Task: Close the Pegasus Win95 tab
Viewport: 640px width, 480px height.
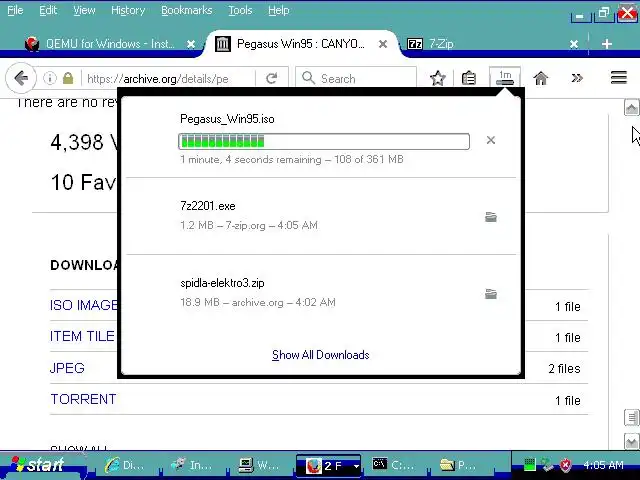Action: click(x=383, y=44)
